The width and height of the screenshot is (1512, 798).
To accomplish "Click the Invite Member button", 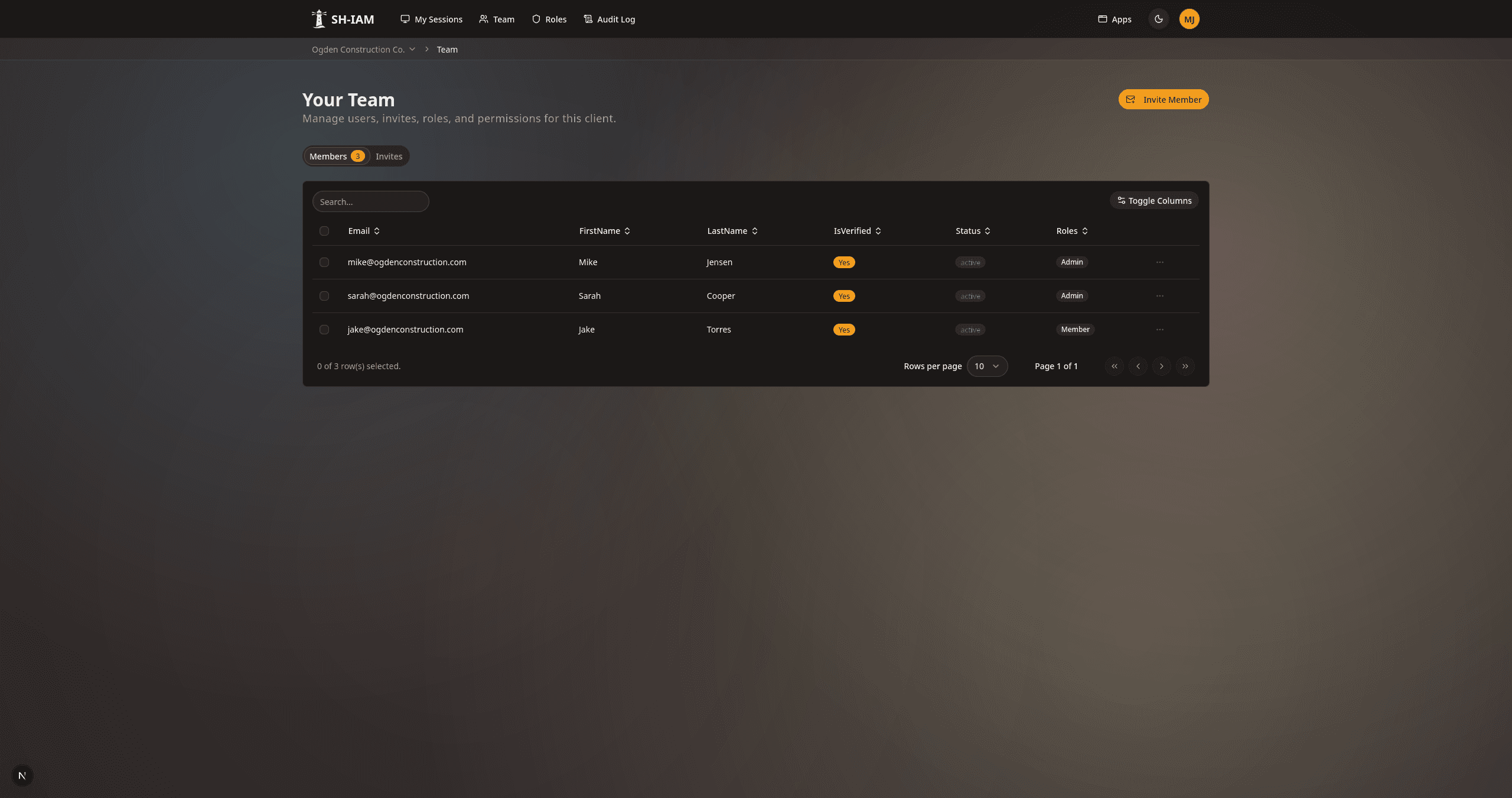I will 1163,99.
